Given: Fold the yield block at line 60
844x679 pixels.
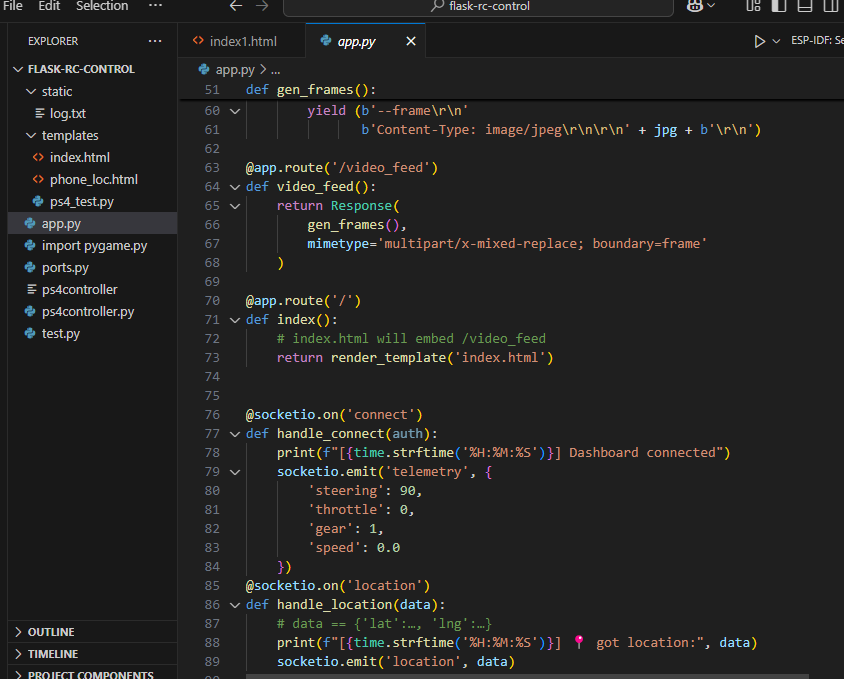Looking at the screenshot, I should pos(235,111).
